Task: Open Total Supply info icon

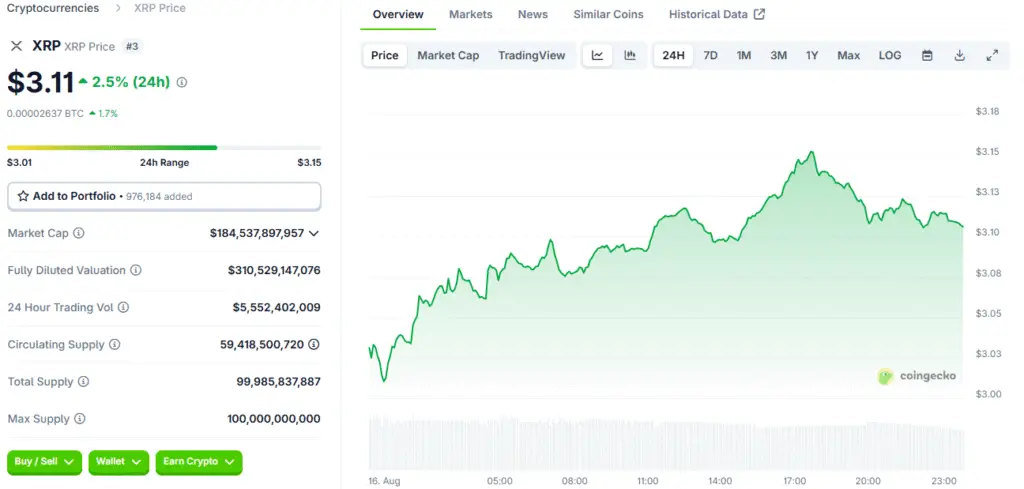Action: click(x=84, y=381)
